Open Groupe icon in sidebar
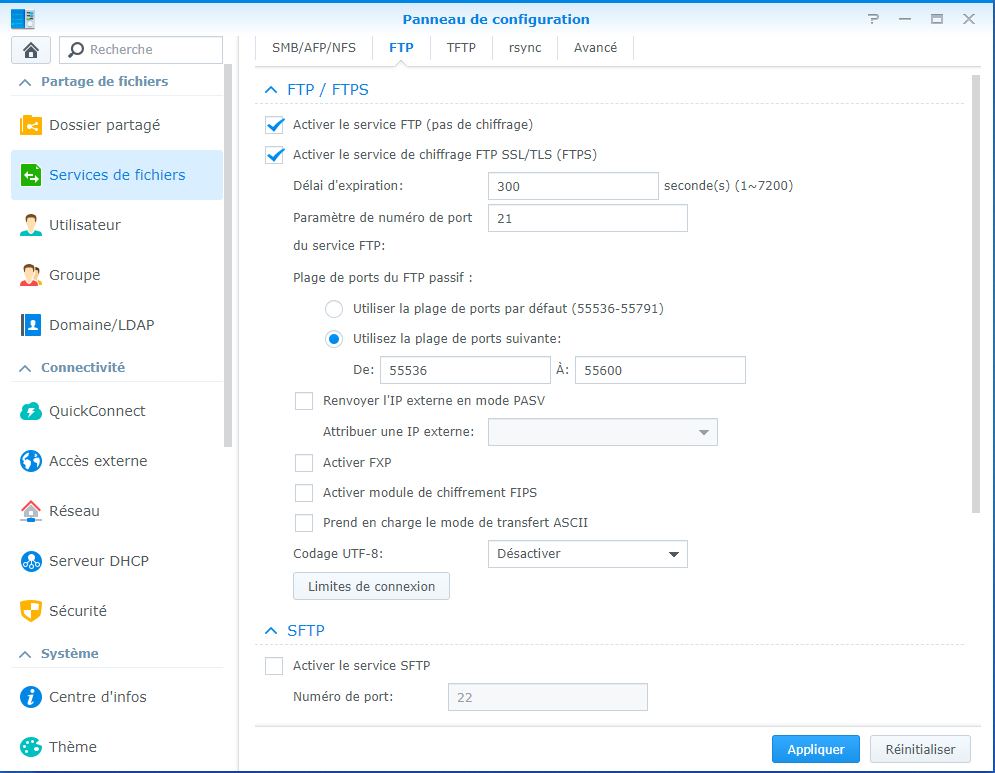 pyautogui.click(x=30, y=275)
